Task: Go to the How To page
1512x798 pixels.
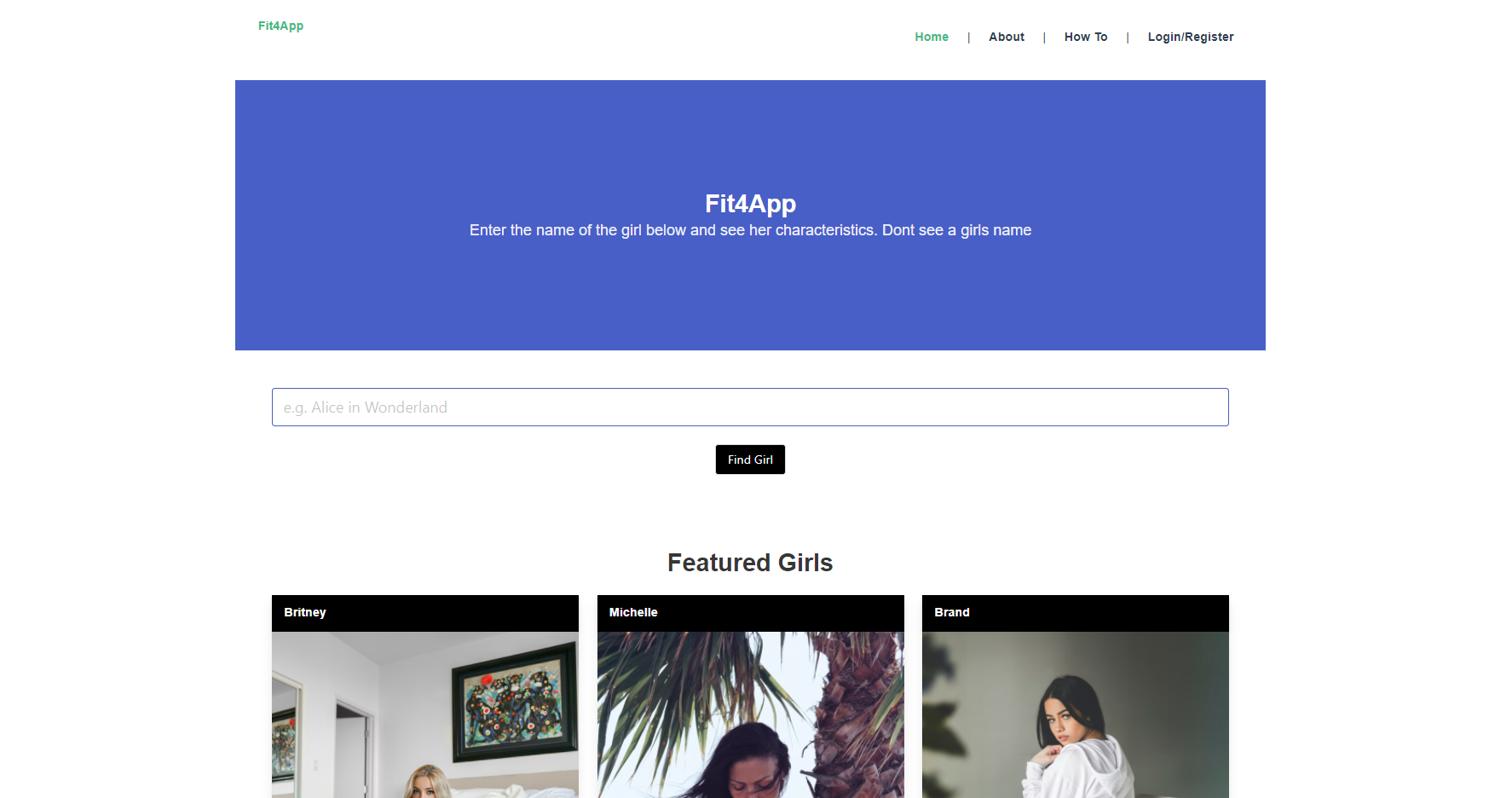Action: pyautogui.click(x=1086, y=37)
